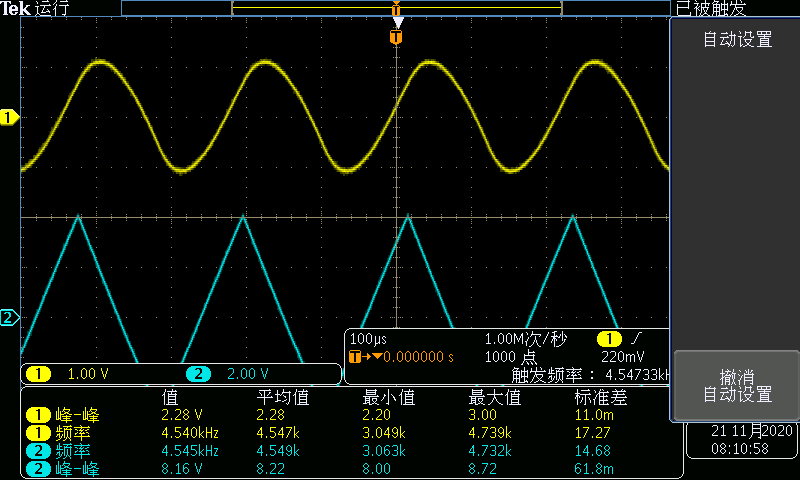800x480 pixels.
Task: Click the value 8.16 V
Action: point(182,469)
